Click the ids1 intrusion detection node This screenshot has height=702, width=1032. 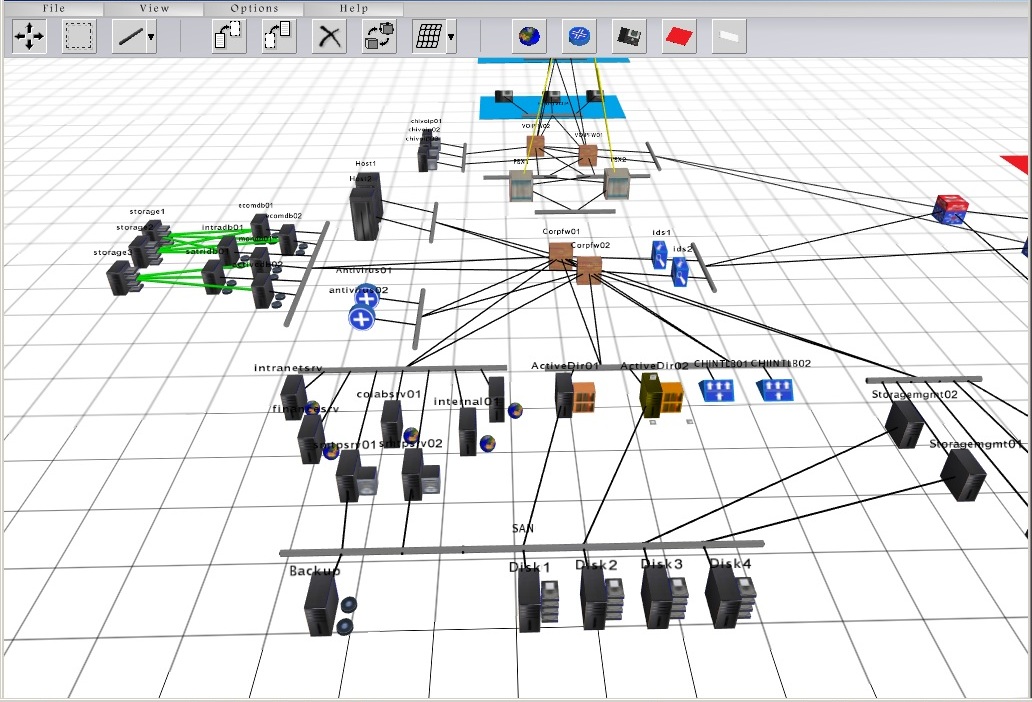click(x=659, y=255)
